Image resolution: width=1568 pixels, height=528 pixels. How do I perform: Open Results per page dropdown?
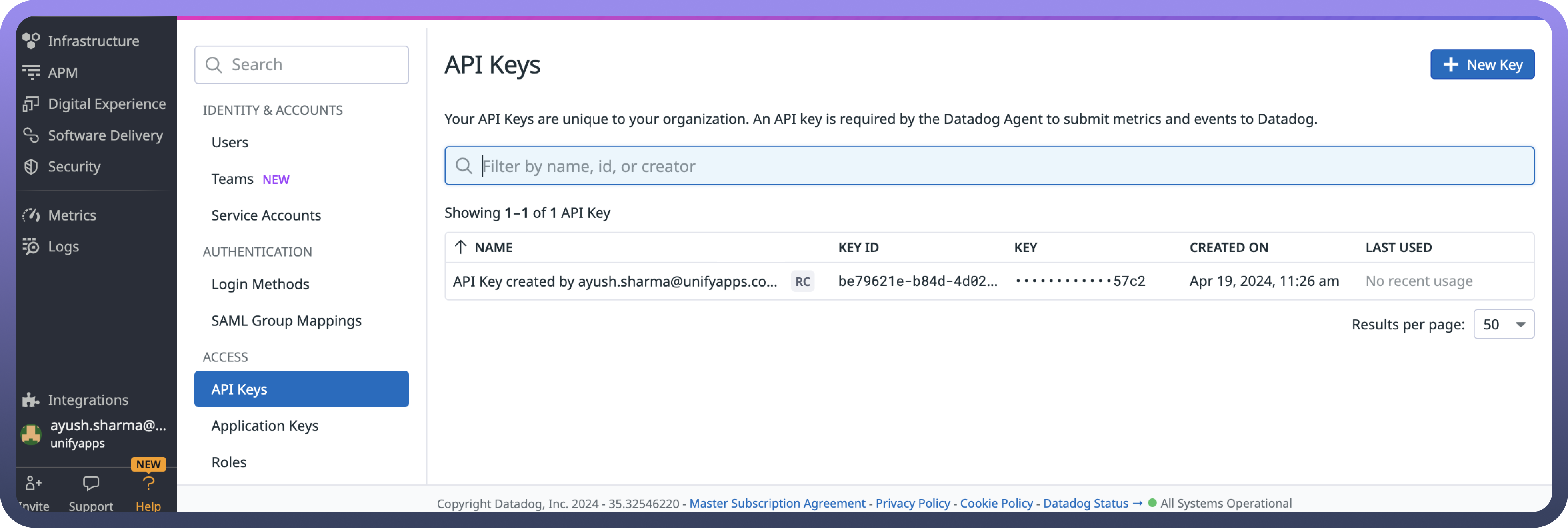tap(1503, 324)
